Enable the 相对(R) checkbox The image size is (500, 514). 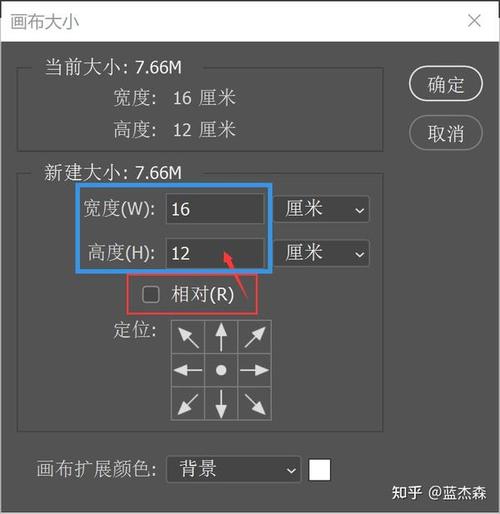(x=151, y=294)
